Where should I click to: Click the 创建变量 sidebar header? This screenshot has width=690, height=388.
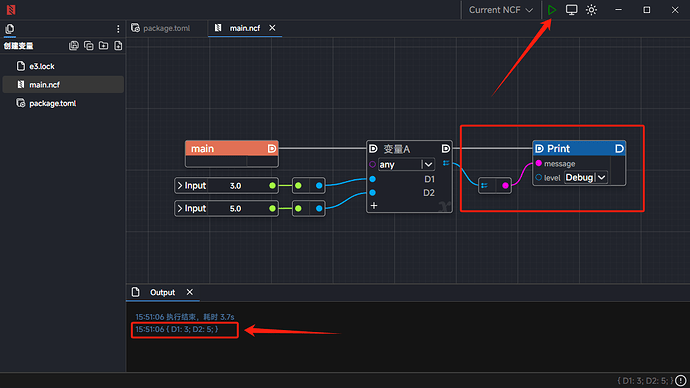coord(18,46)
